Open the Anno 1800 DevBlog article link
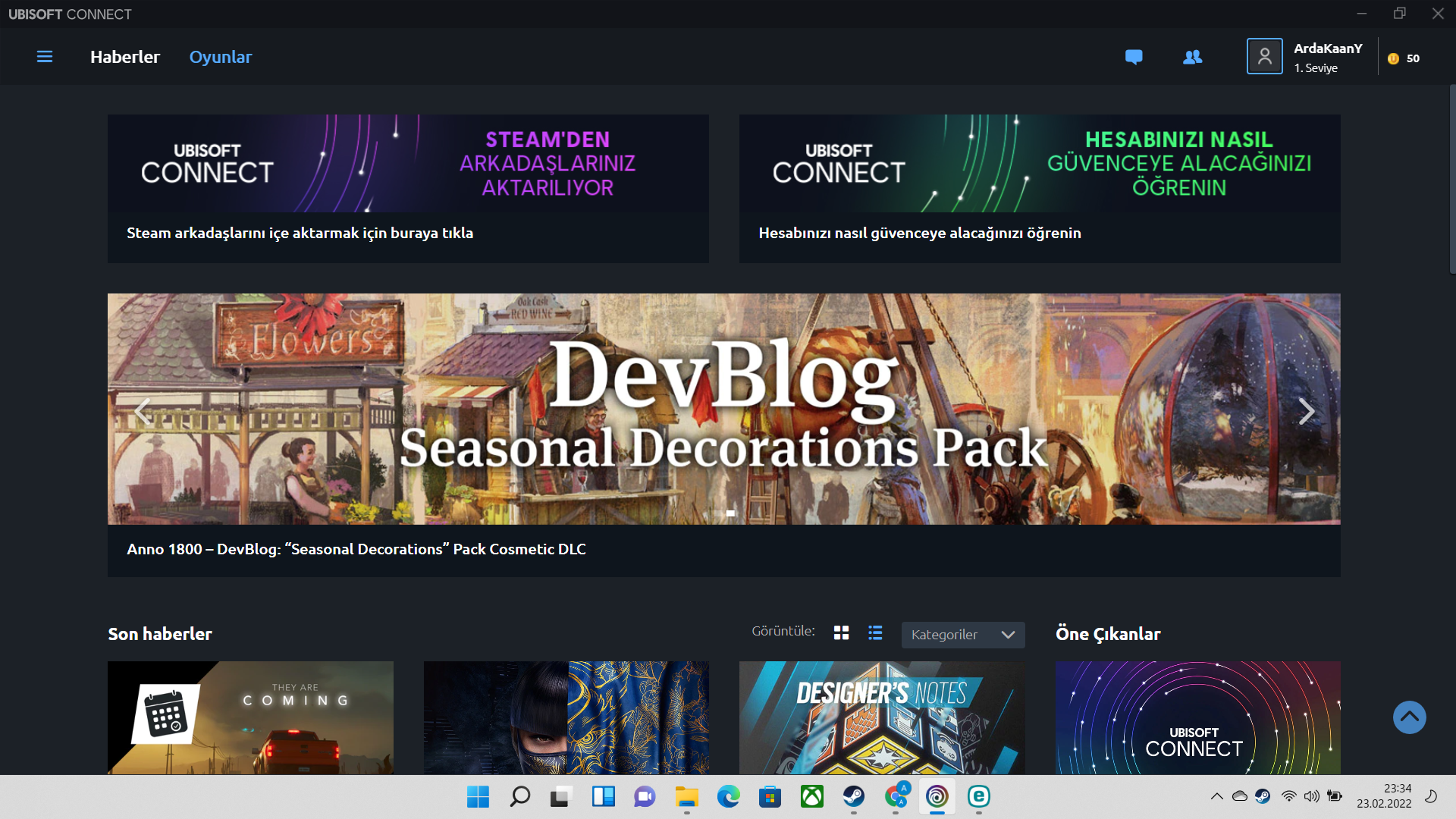 point(356,549)
